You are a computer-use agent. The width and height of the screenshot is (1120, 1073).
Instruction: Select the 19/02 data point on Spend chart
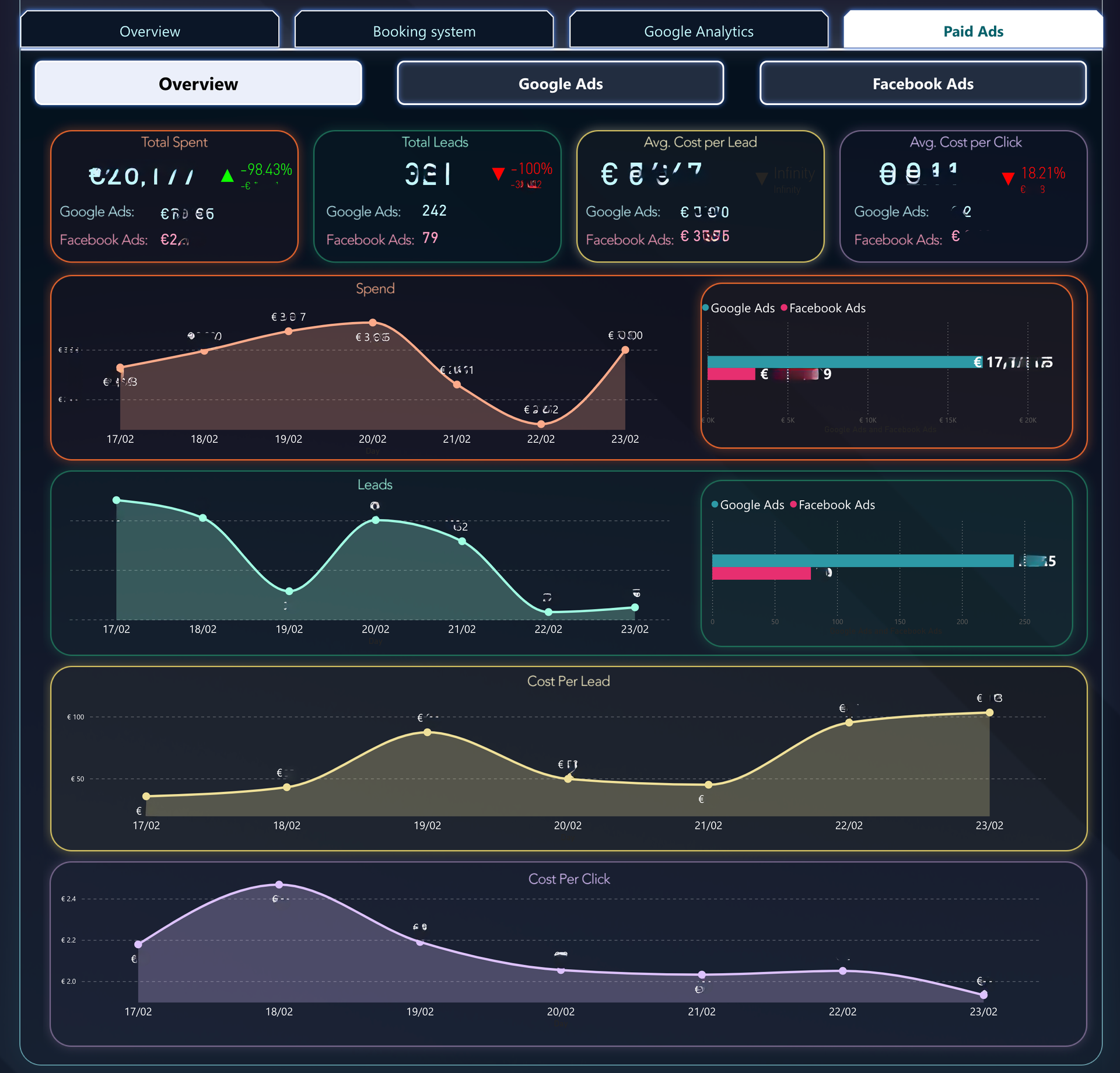[x=289, y=331]
